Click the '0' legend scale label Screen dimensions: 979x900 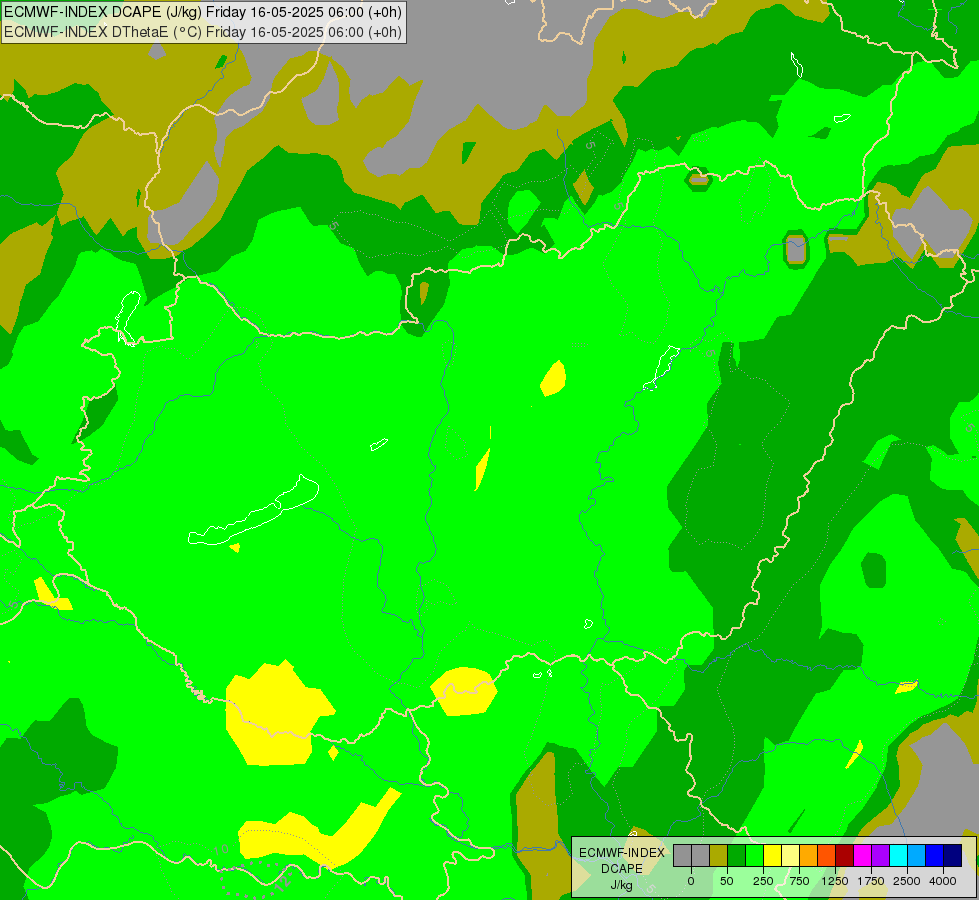pos(691,881)
